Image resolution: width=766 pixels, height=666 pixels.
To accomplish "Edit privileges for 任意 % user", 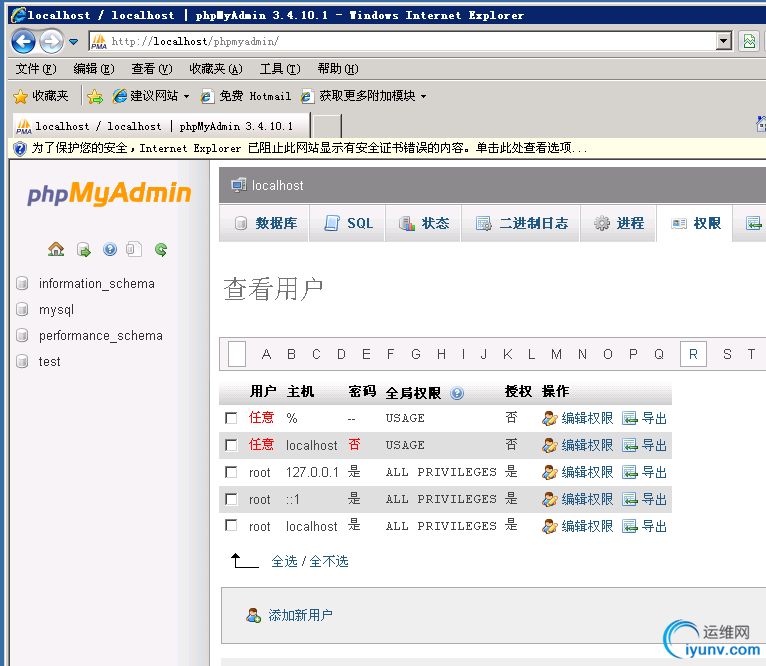I will click(x=577, y=418).
